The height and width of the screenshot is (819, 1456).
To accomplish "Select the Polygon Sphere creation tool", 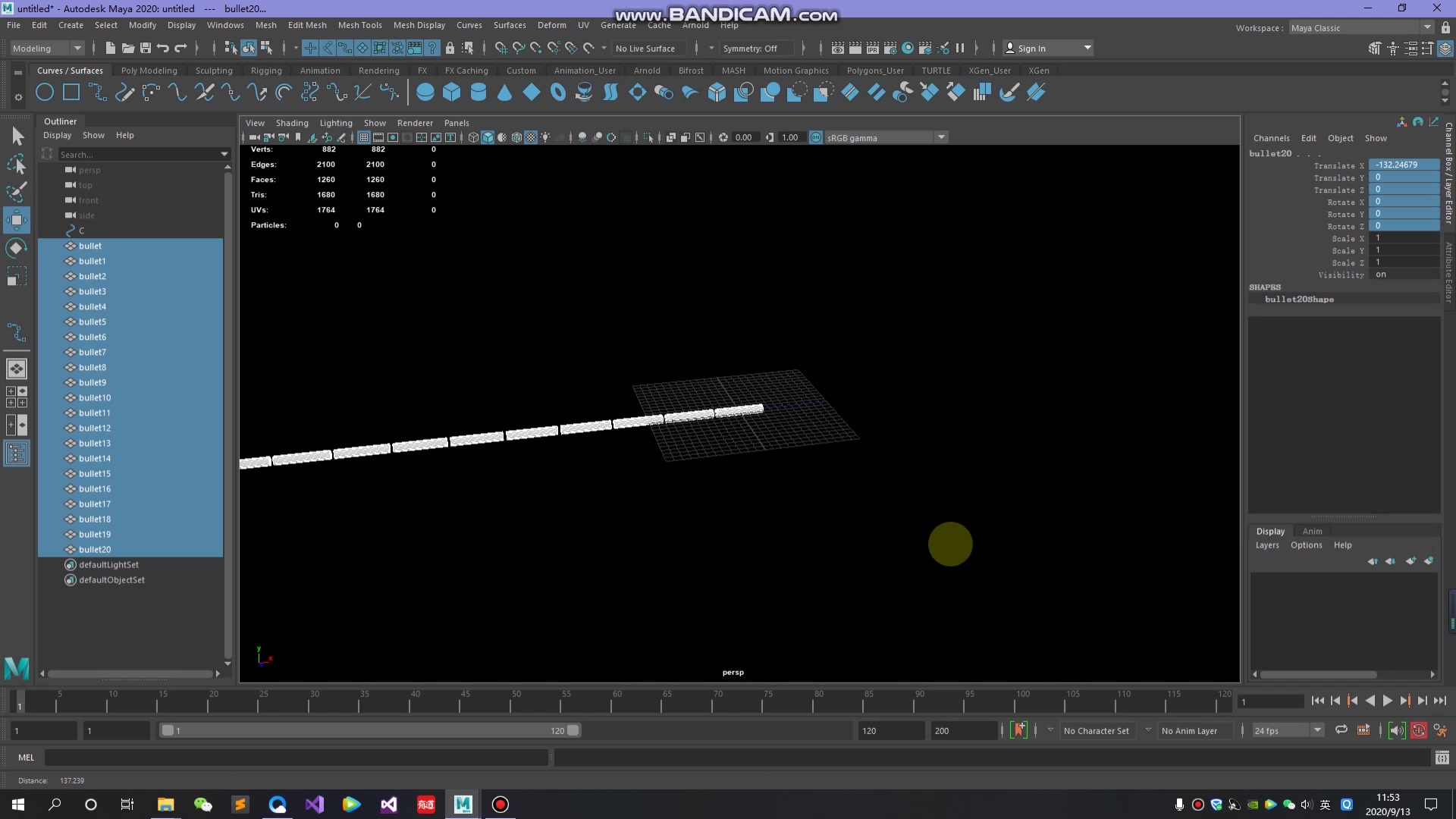I will click(x=425, y=92).
